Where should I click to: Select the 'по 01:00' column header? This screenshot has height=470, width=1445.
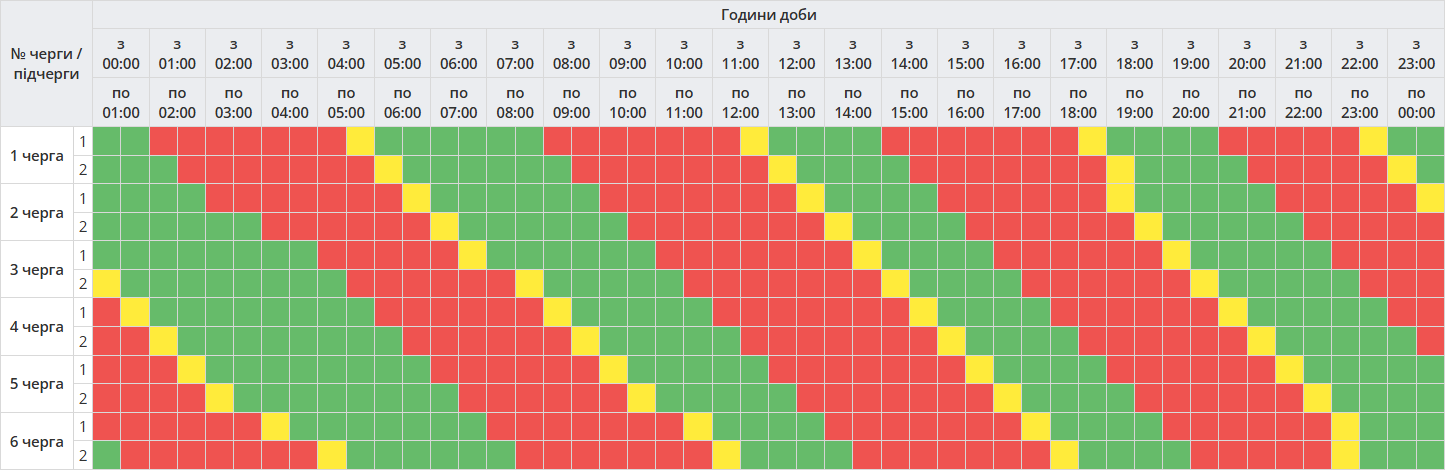(121, 102)
